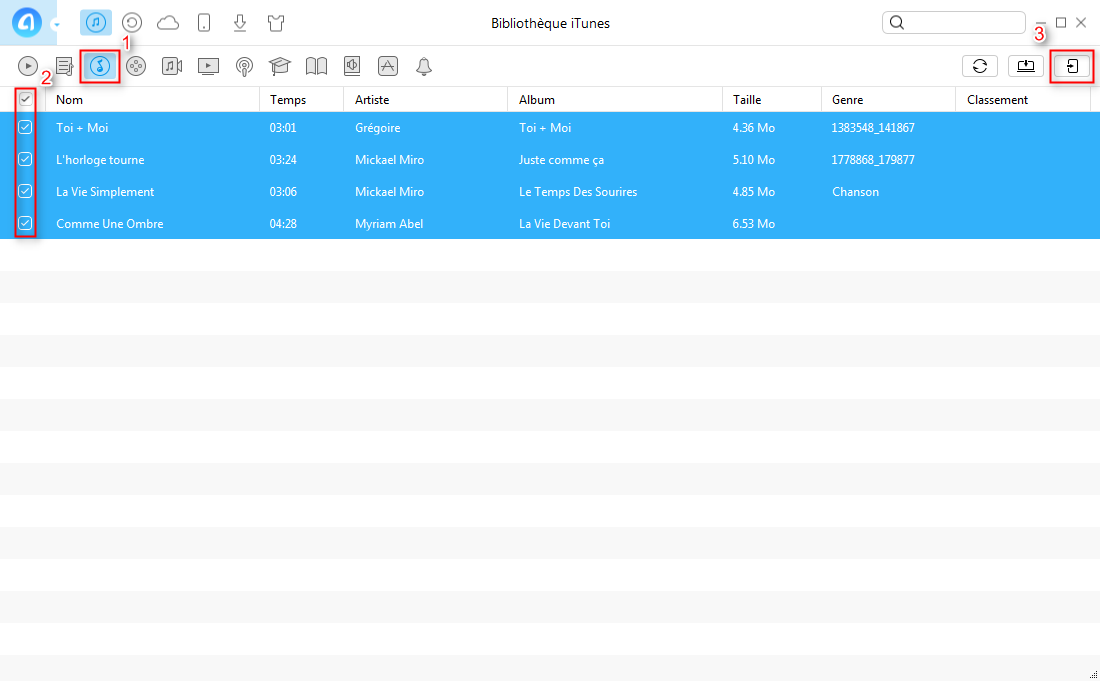1100x681 pixels.
Task: Open the T-shirt skin icon
Action: point(276,23)
